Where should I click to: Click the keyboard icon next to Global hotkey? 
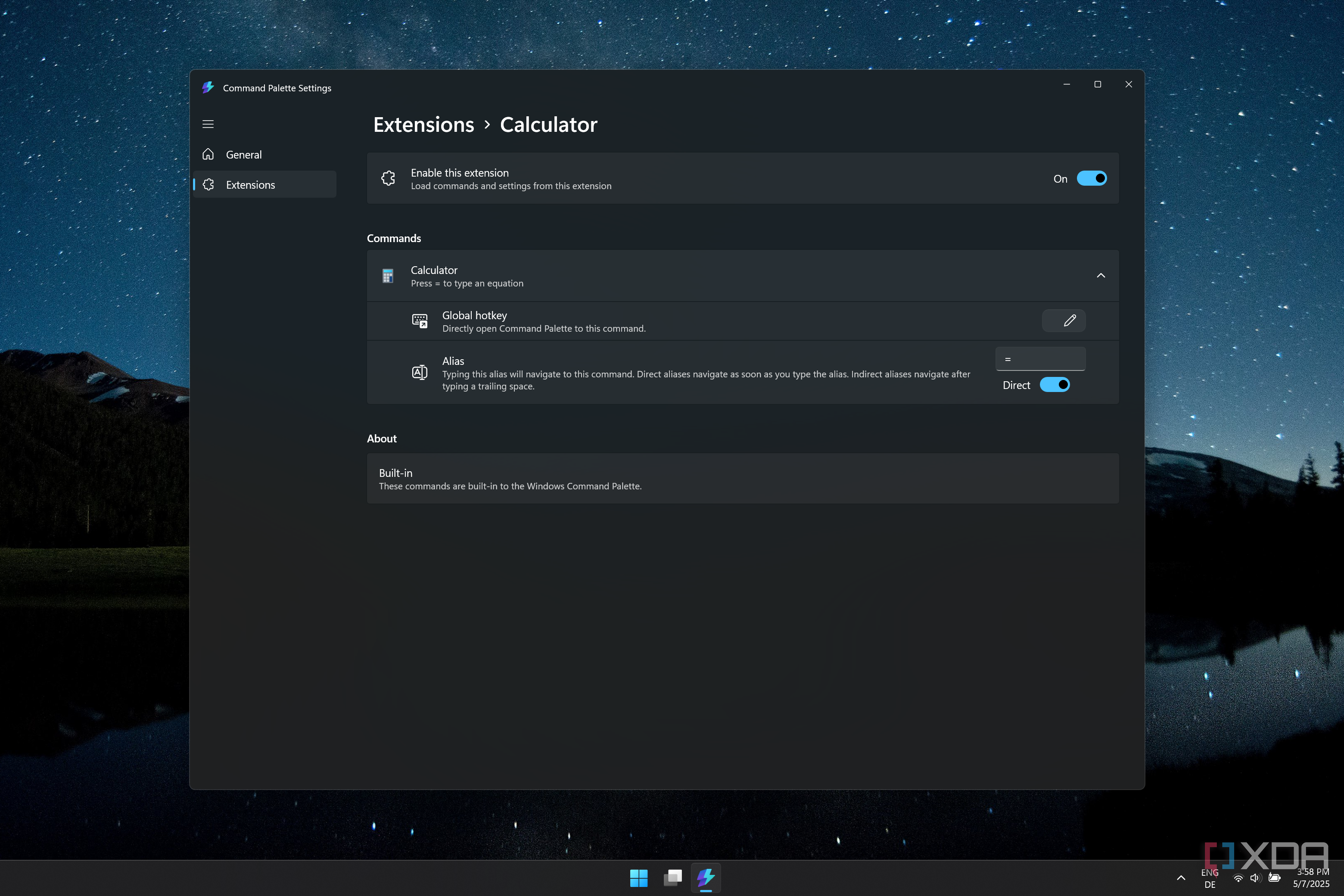[x=420, y=320]
